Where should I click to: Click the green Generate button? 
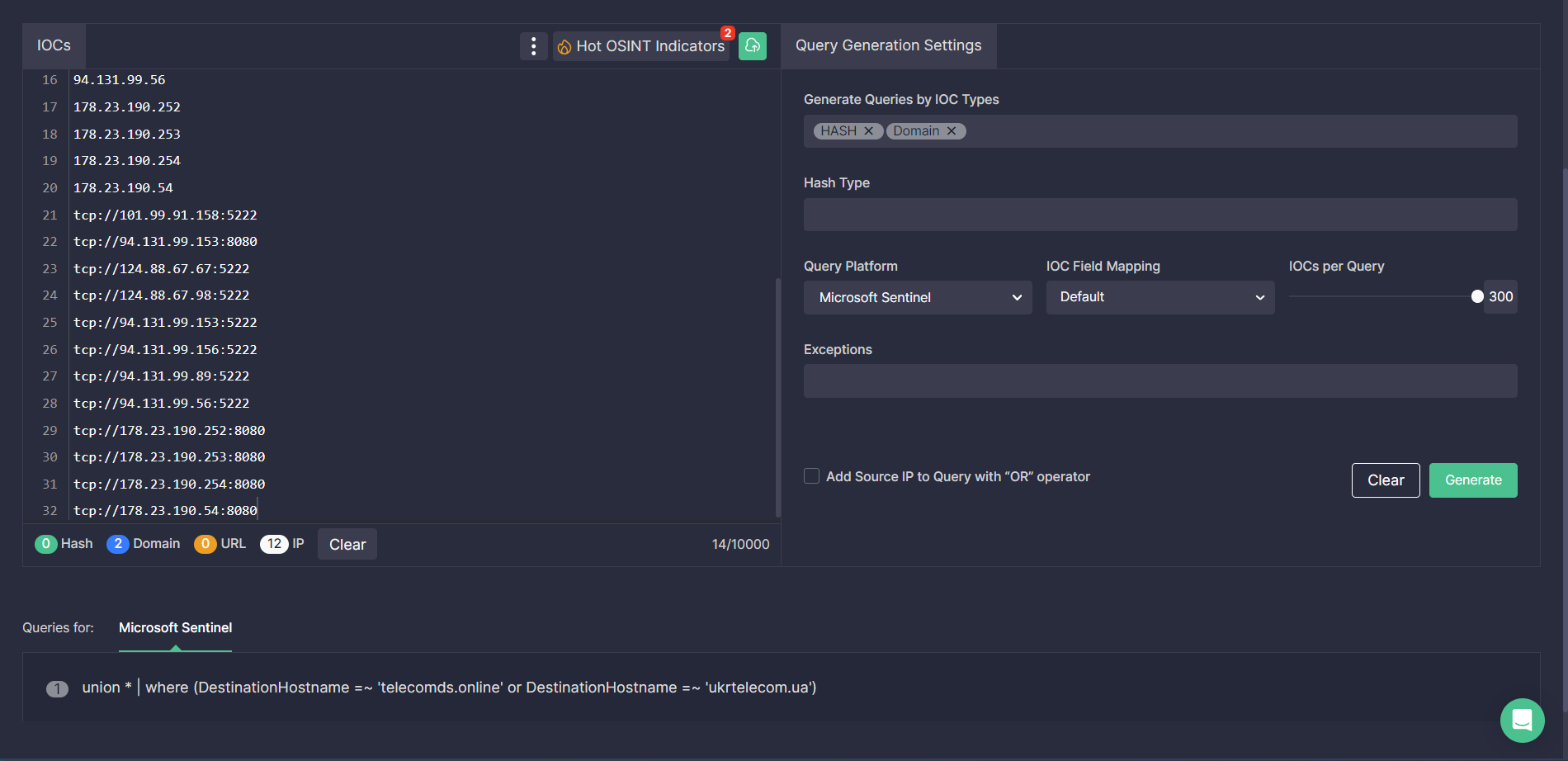[x=1473, y=480]
